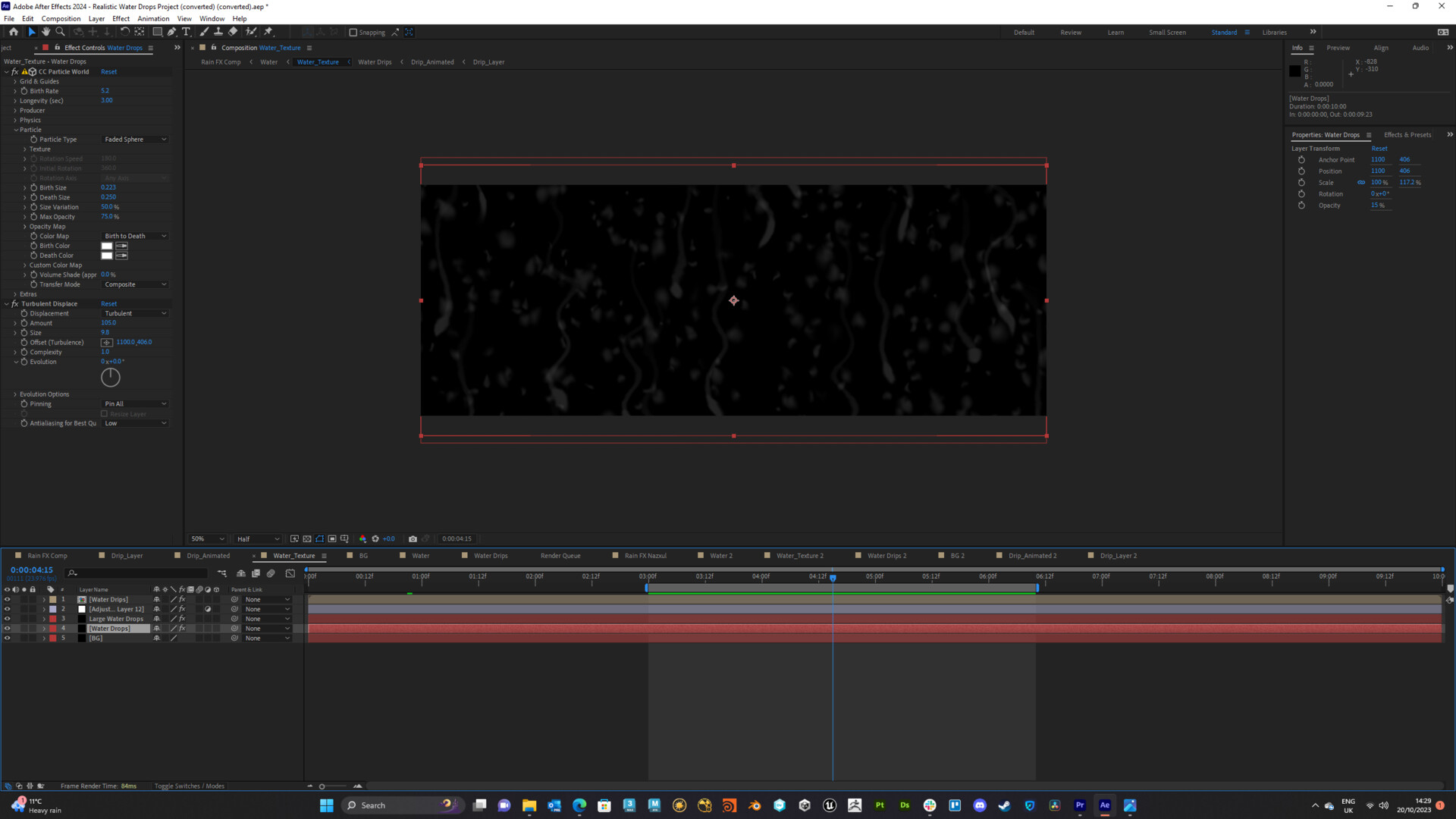Image resolution: width=1456 pixels, height=819 pixels.
Task: Open the Home screen icon
Action: (x=13, y=32)
